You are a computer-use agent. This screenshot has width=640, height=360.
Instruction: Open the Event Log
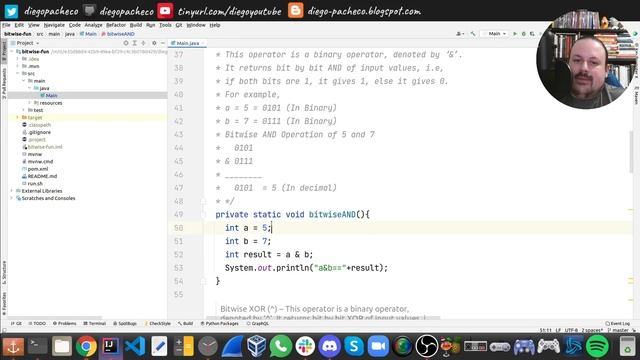pos(618,323)
